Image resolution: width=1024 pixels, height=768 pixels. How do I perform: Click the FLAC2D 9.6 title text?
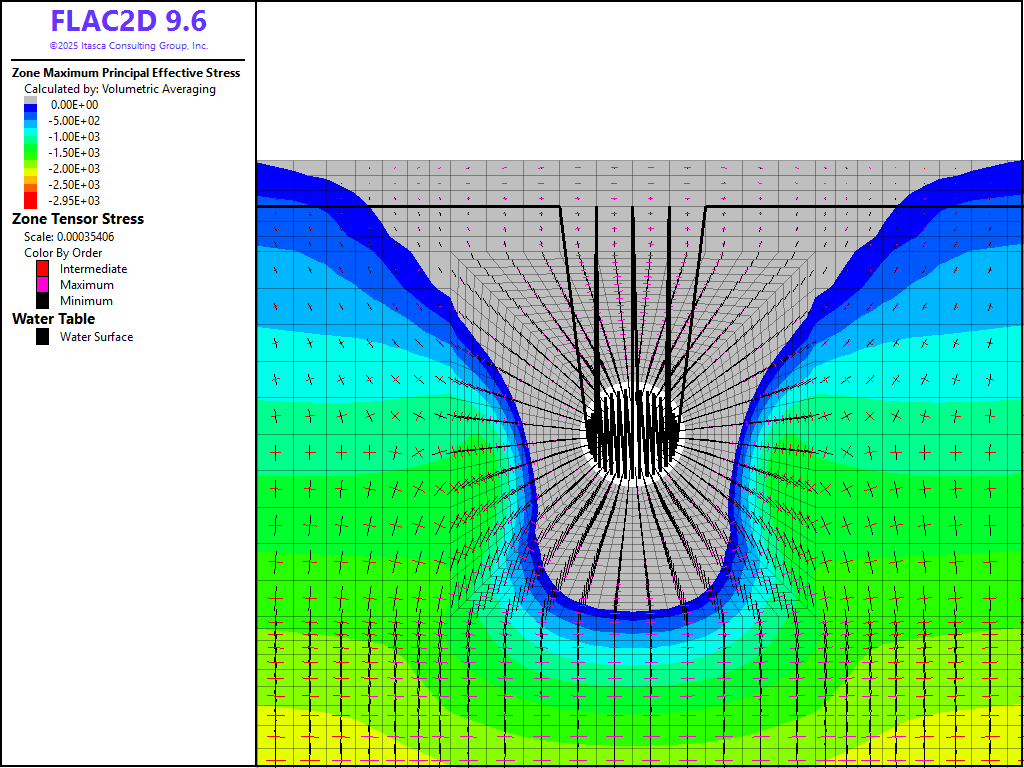(128, 21)
